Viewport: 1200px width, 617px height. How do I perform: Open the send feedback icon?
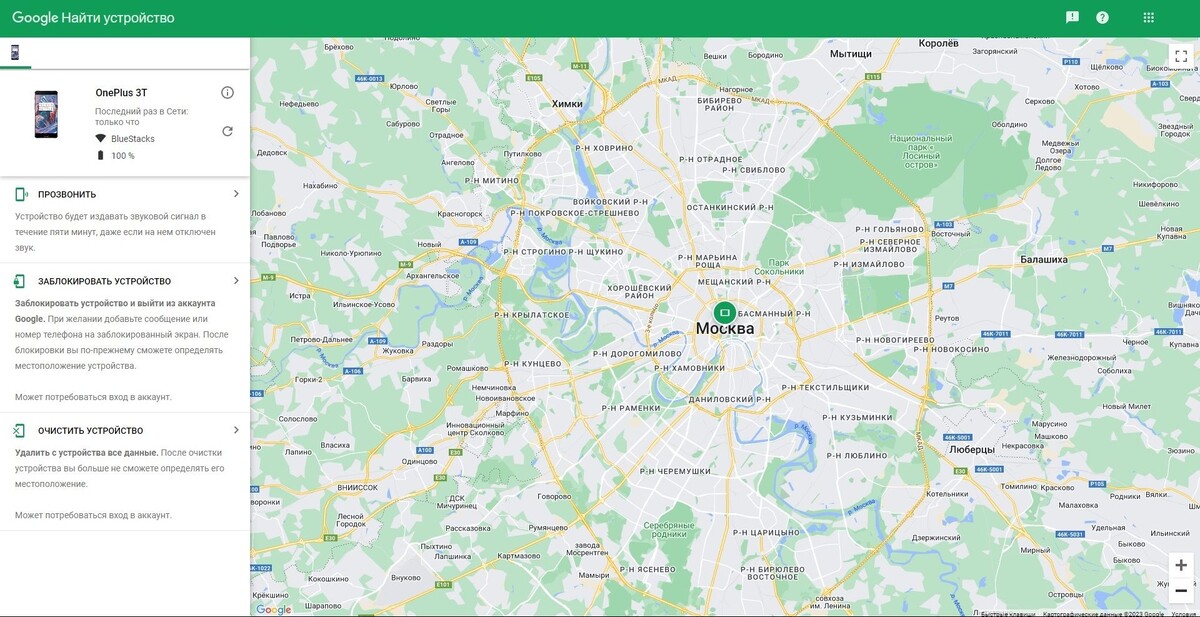(1072, 17)
